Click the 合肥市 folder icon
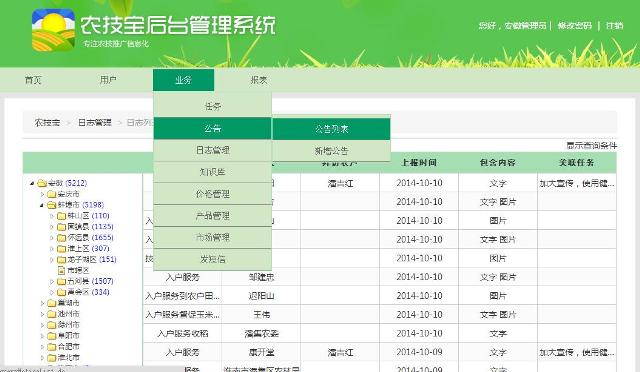 tap(52, 347)
